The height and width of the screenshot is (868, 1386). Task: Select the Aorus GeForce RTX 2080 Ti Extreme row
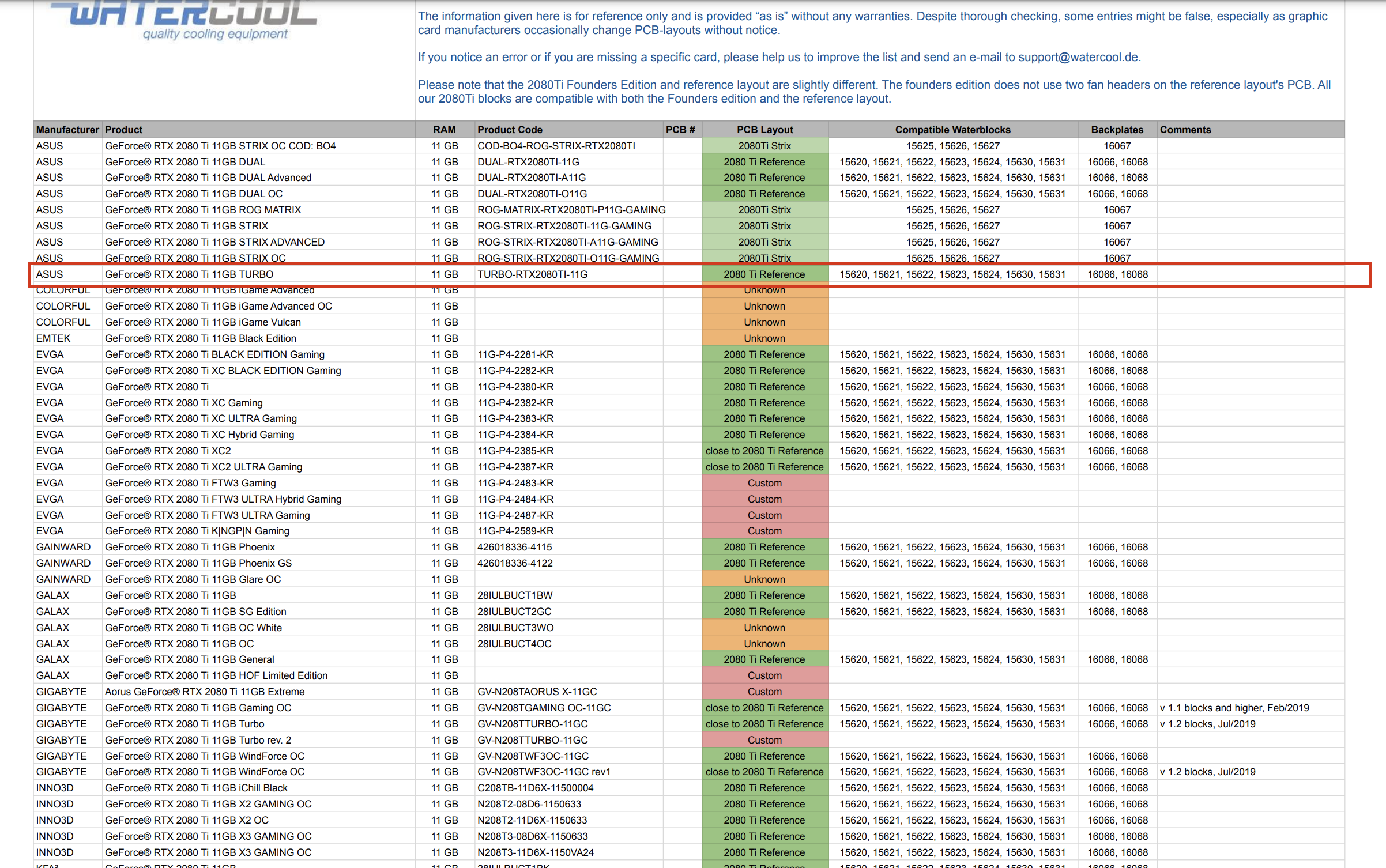(205, 692)
